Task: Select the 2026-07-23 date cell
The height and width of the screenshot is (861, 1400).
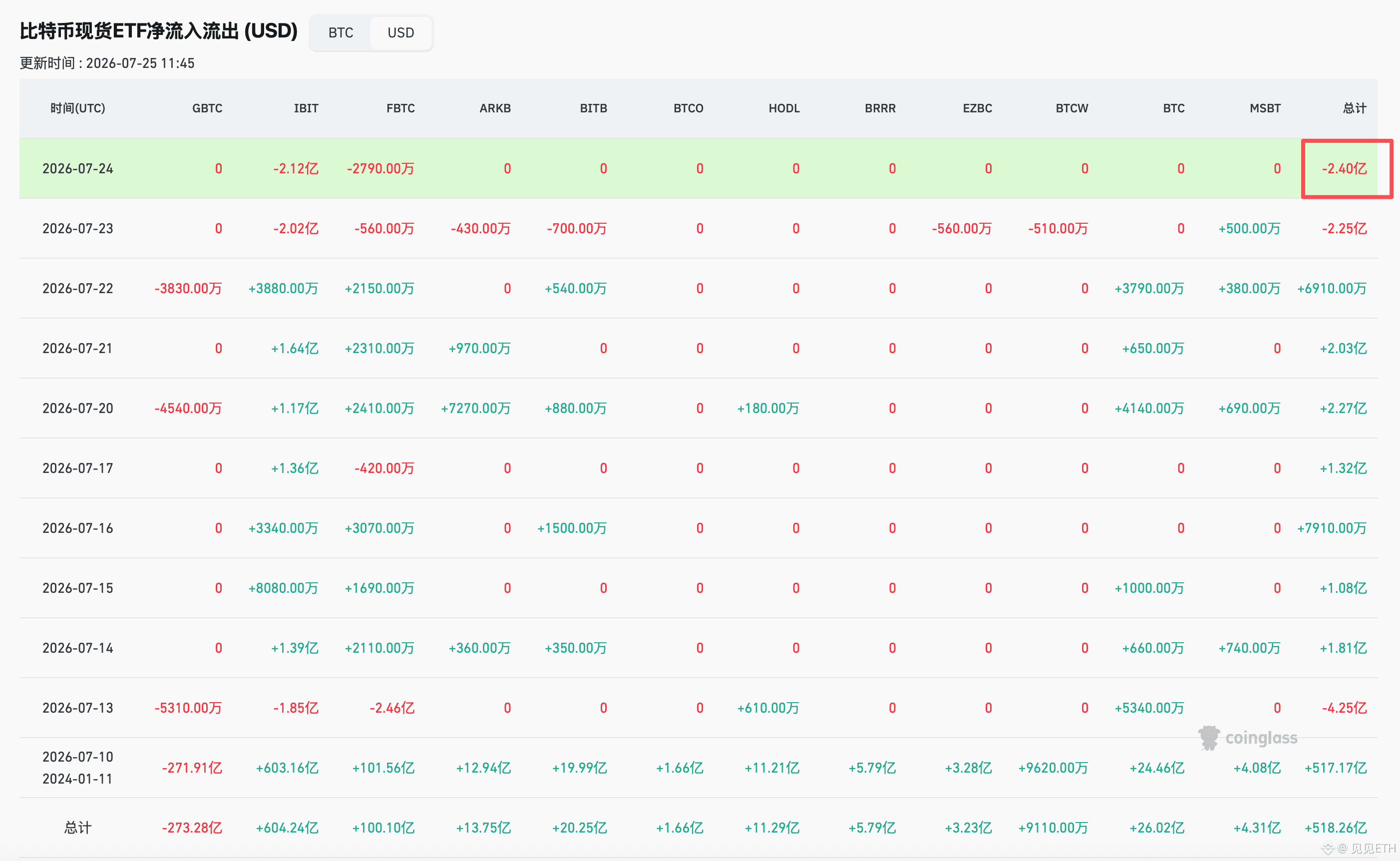Action: pyautogui.click(x=78, y=228)
